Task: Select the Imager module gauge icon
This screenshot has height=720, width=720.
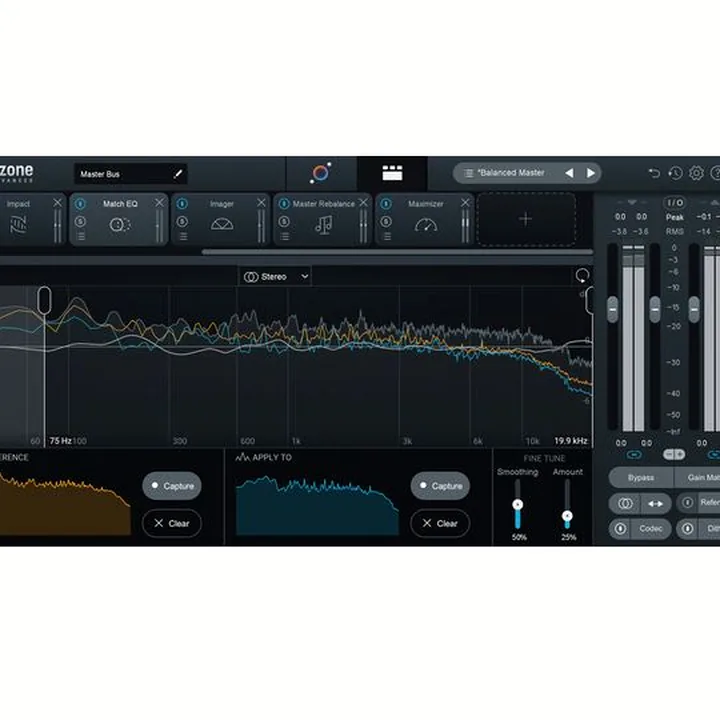Action: click(x=222, y=225)
